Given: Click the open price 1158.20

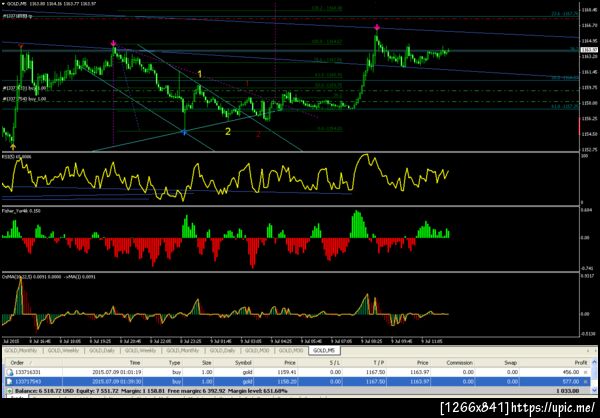Looking at the screenshot, I should (287, 381).
